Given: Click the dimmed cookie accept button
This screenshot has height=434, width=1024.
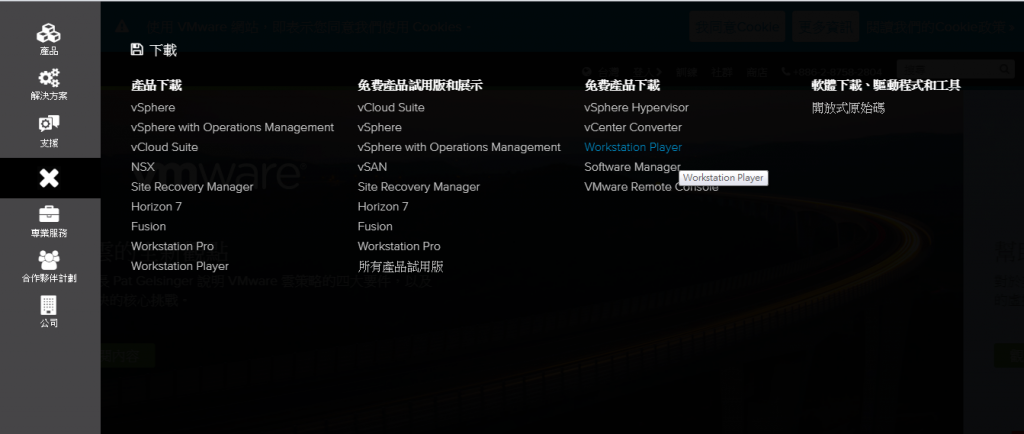Looking at the screenshot, I should click(x=737, y=27).
